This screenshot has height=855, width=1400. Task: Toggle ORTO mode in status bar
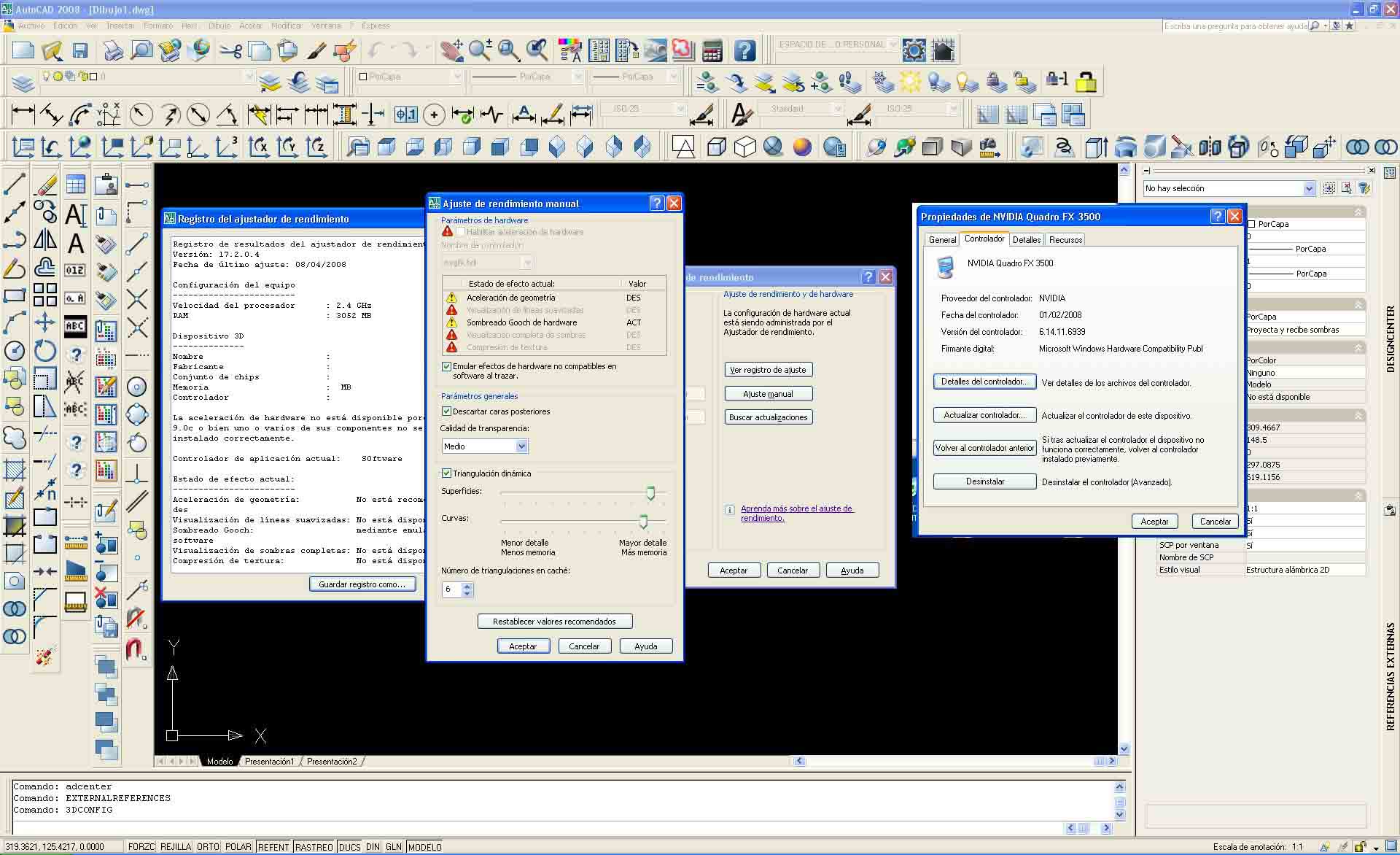(208, 847)
